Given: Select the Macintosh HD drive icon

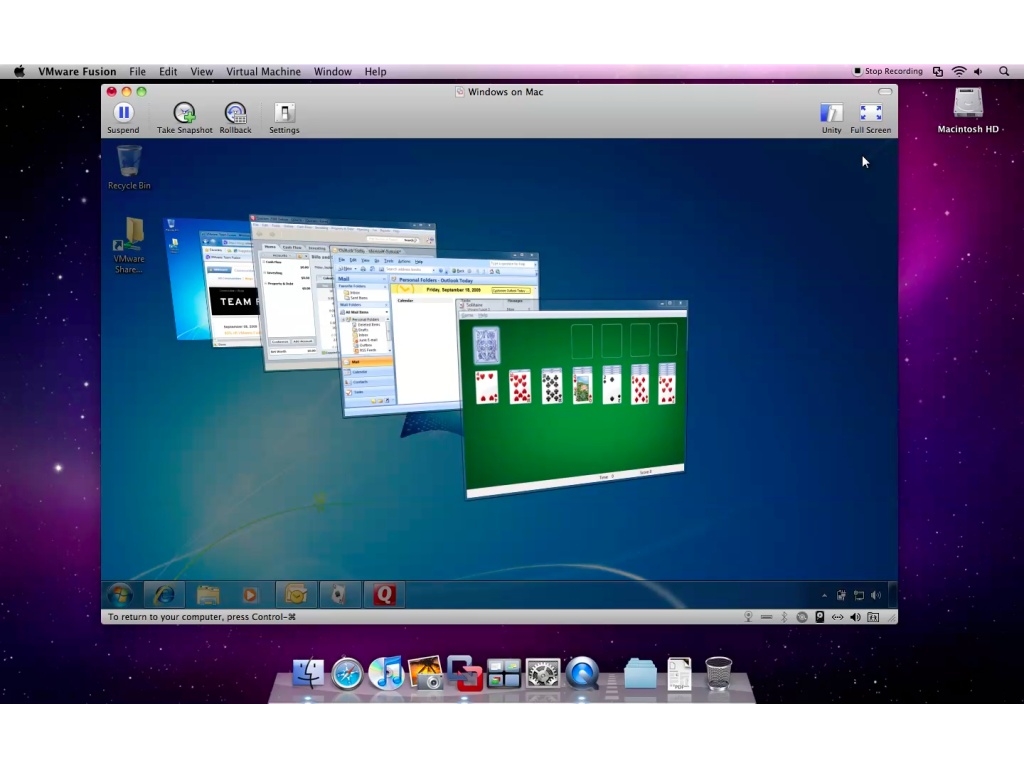Looking at the screenshot, I should [x=968, y=111].
